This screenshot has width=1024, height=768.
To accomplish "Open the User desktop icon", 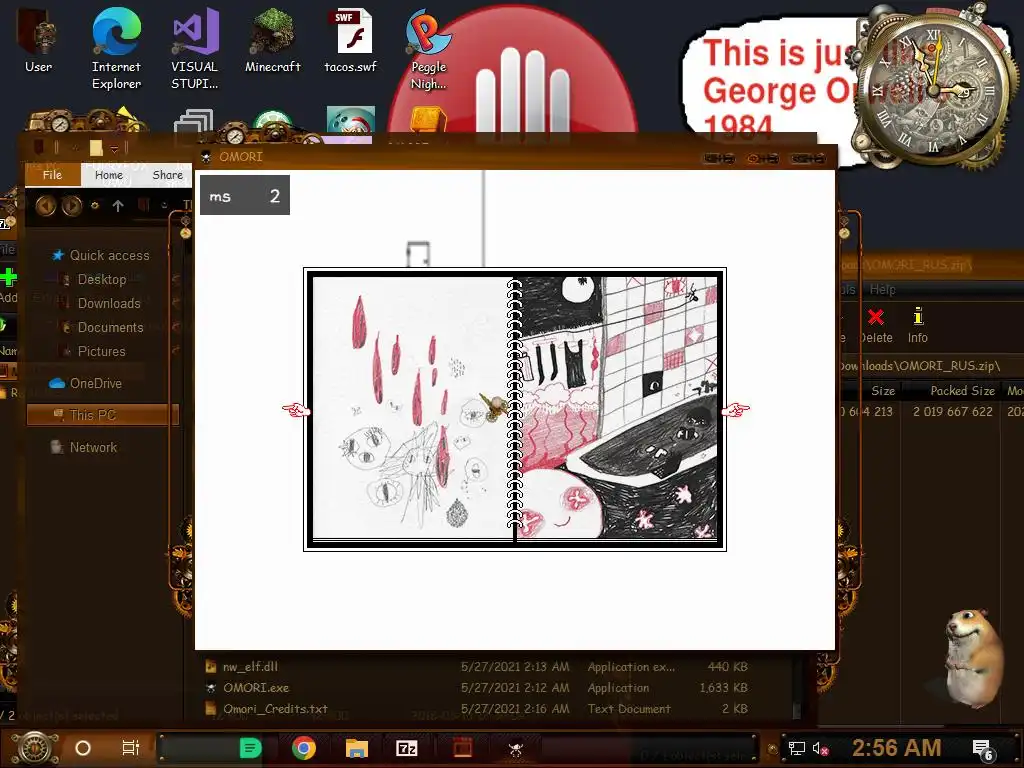I will click(x=39, y=40).
